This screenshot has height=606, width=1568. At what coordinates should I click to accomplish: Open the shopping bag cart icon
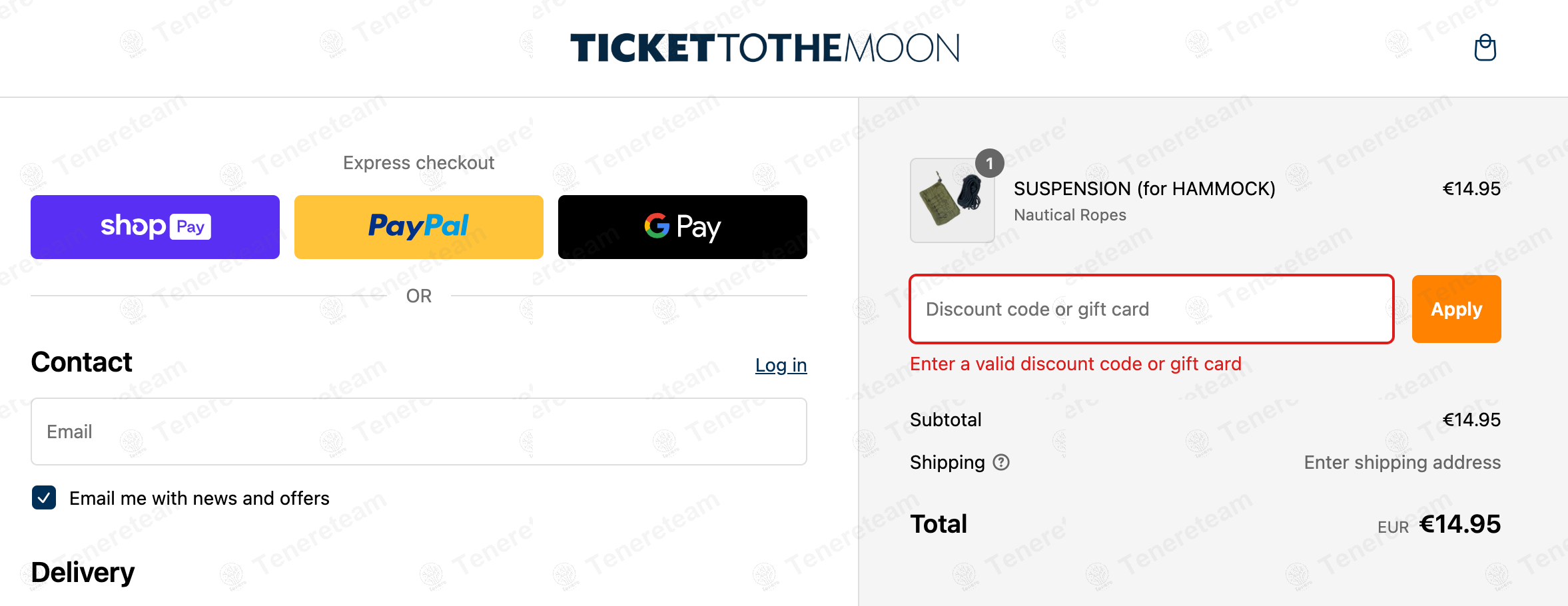[x=1485, y=48]
